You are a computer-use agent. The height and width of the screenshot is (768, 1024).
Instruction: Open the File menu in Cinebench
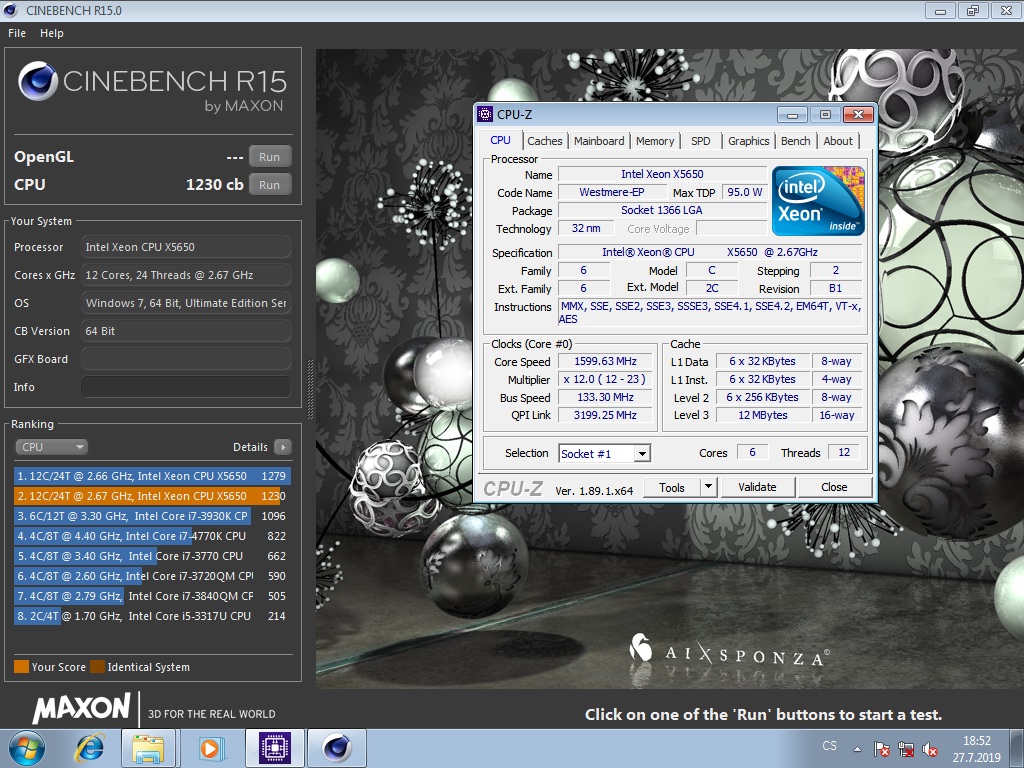click(17, 33)
